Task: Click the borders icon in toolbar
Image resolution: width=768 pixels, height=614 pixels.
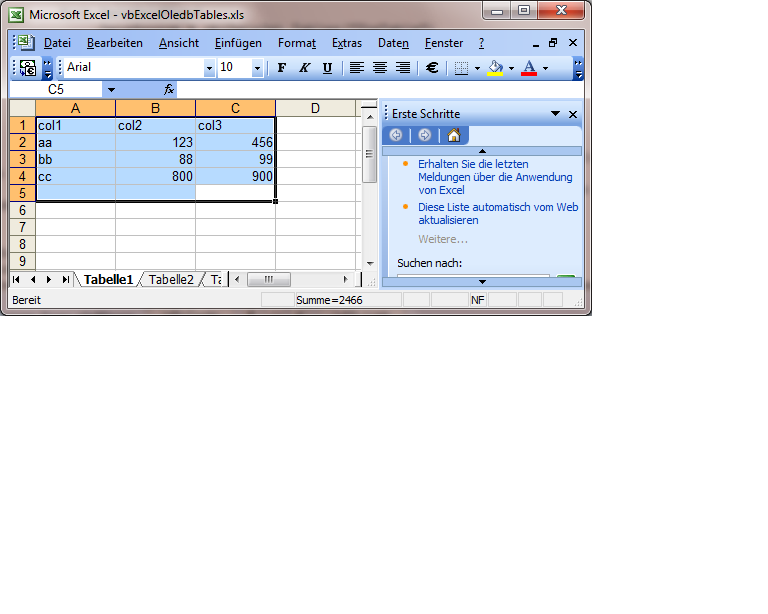Action: click(460, 68)
